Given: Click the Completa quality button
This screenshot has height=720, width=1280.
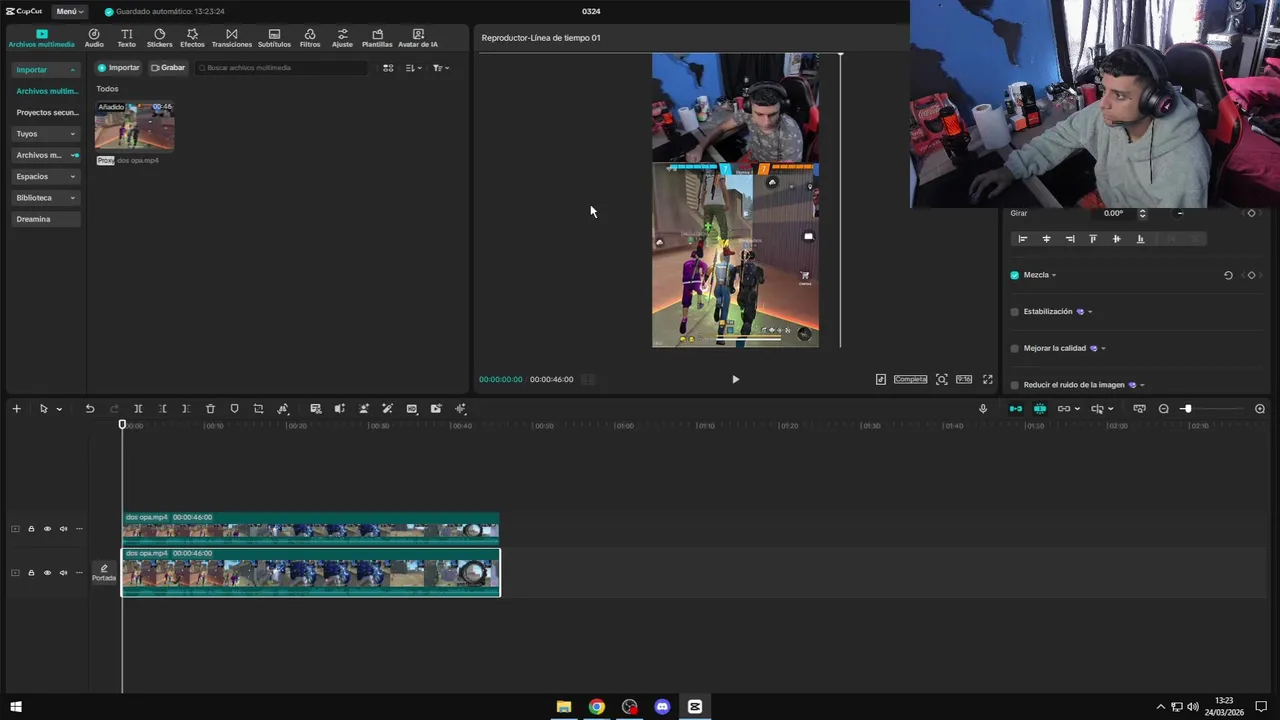Looking at the screenshot, I should (910, 380).
